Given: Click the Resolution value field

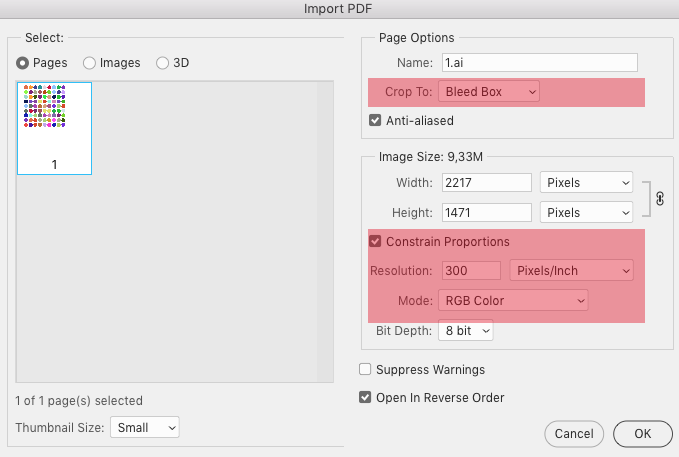Looking at the screenshot, I should pyautogui.click(x=469, y=270).
